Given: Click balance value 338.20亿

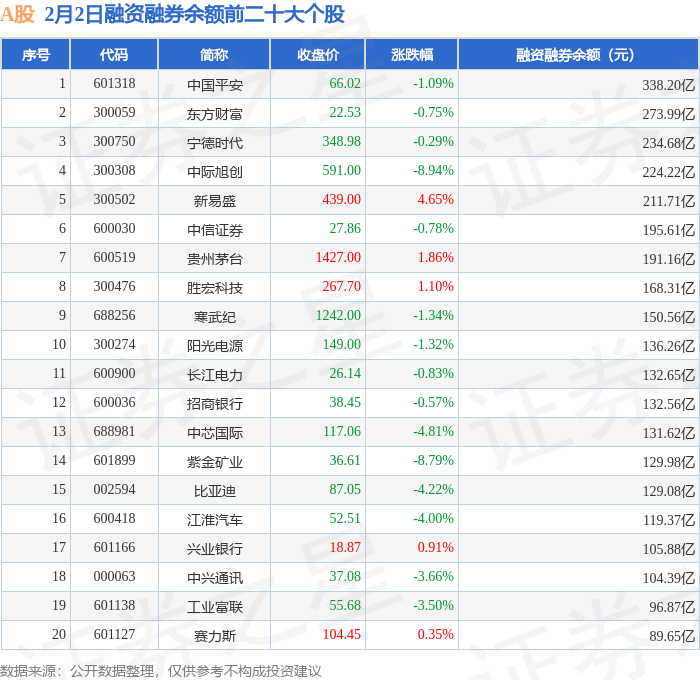Looking at the screenshot, I should tap(668, 85).
